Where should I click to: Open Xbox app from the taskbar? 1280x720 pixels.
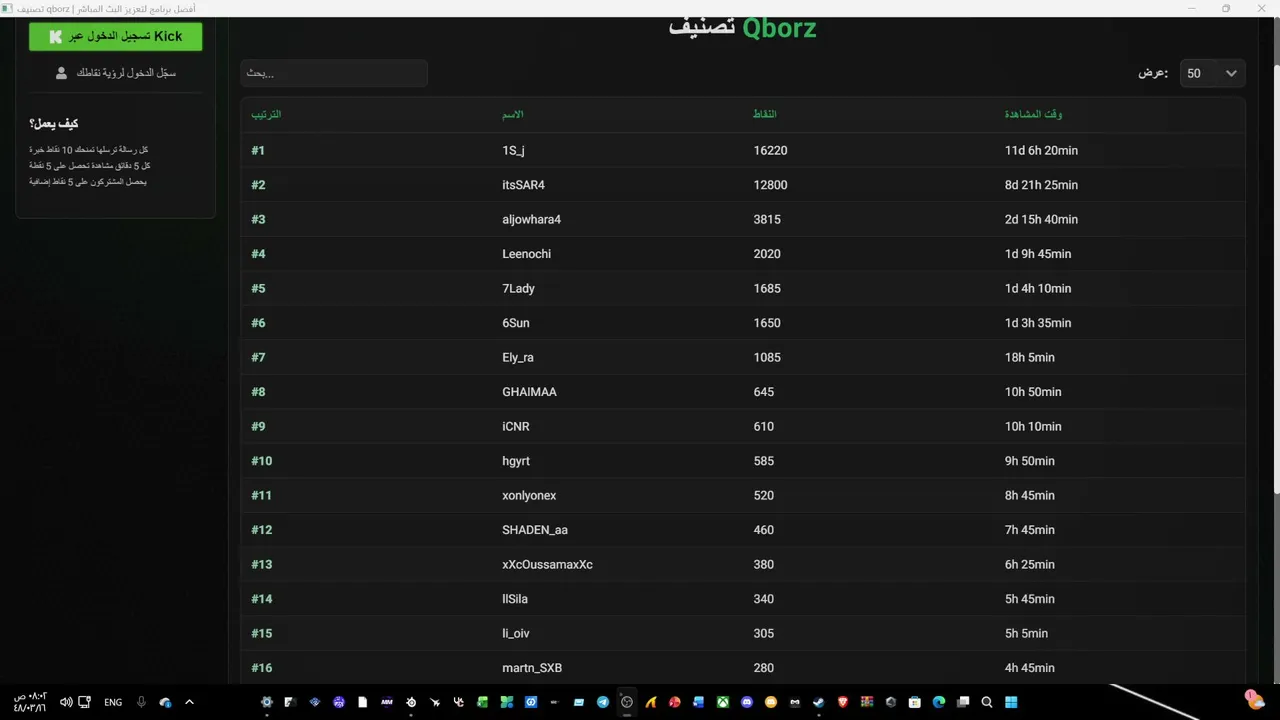(x=722, y=702)
